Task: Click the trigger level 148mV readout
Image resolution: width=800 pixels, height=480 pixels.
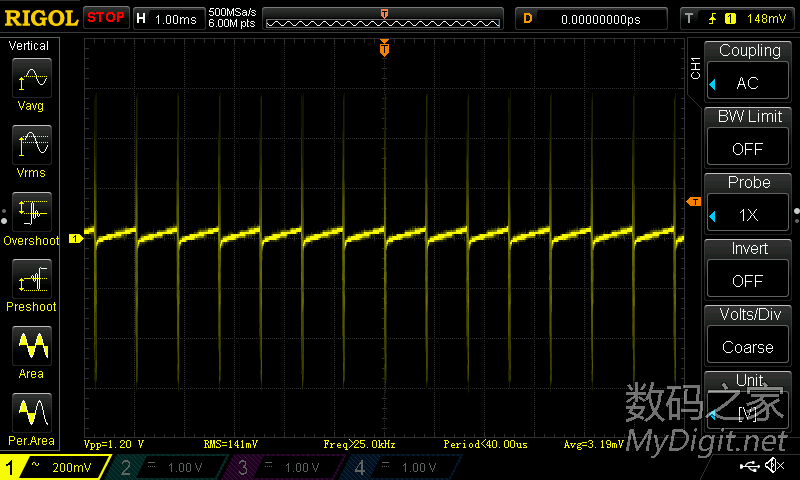Action: [766, 19]
